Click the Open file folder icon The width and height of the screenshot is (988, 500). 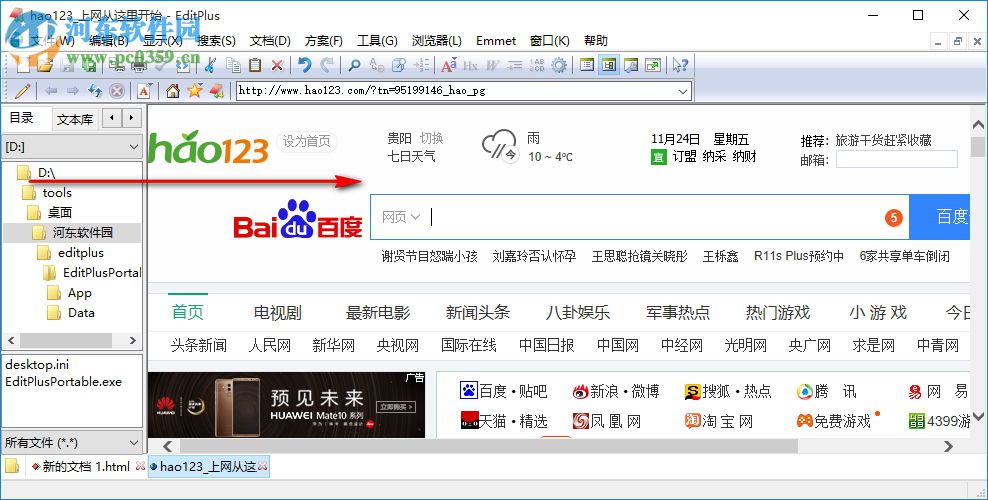(x=44, y=65)
